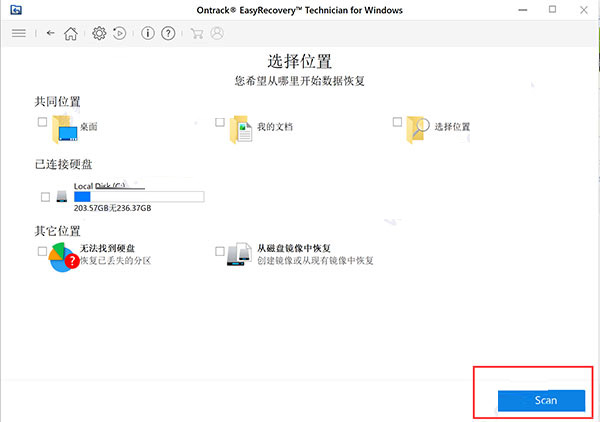
Task: Go back with the arrow icon
Action: (51, 33)
